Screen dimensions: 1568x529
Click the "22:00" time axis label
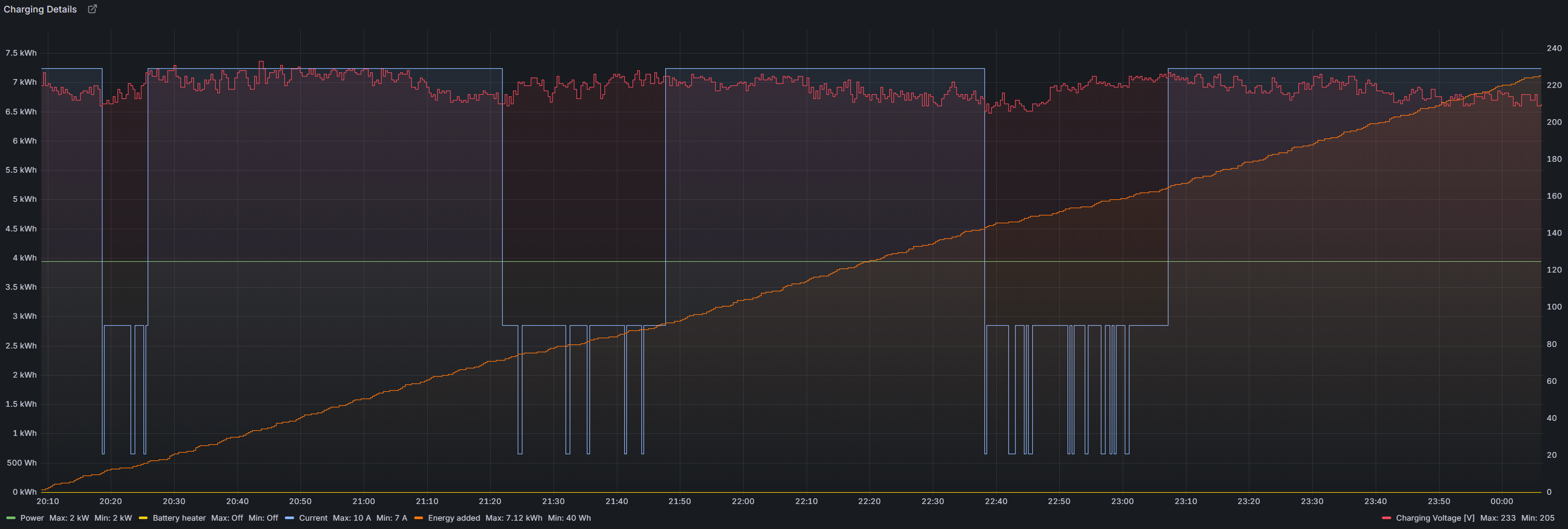coord(743,501)
